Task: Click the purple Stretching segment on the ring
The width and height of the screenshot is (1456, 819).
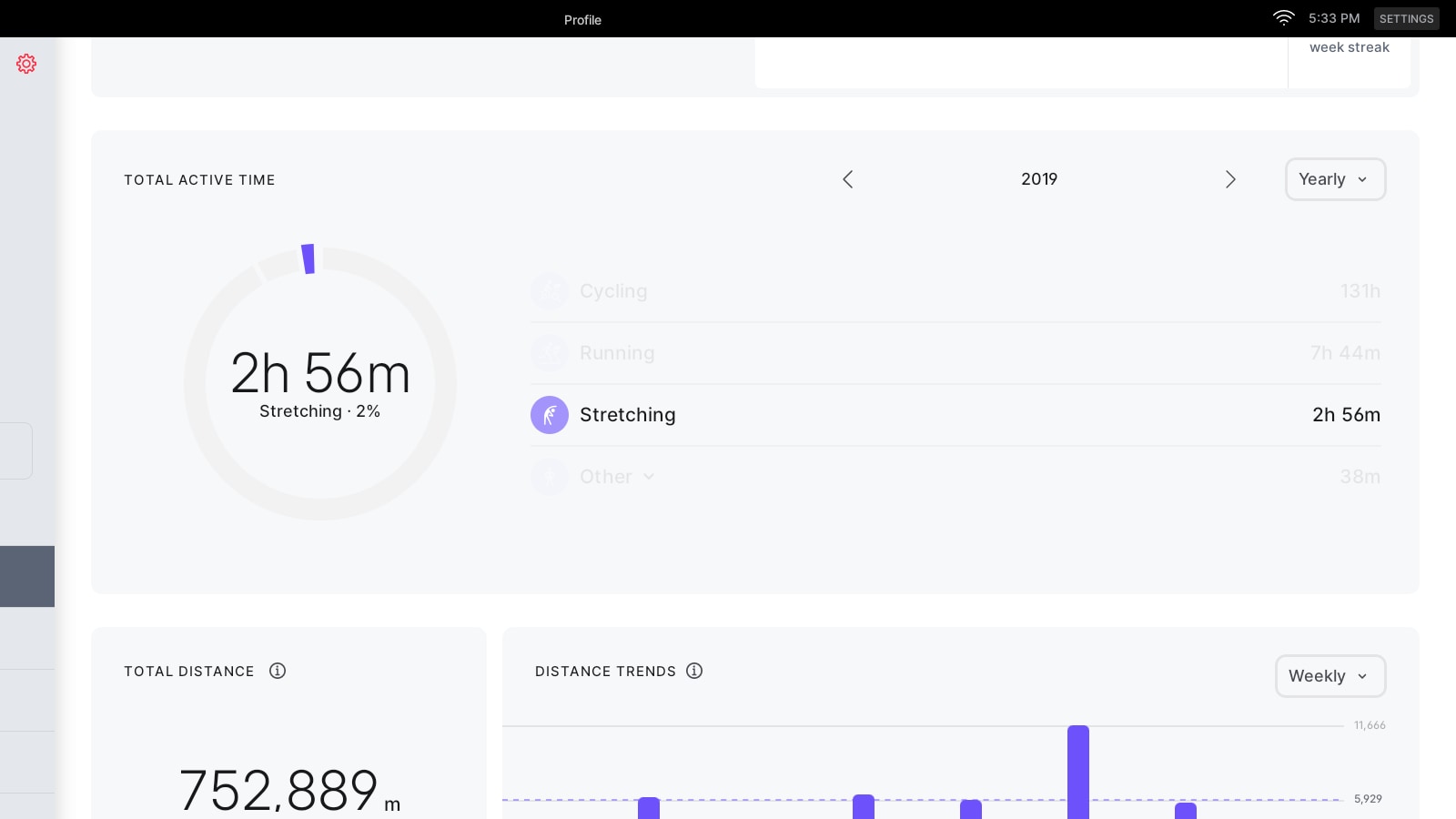Action: click(308, 258)
